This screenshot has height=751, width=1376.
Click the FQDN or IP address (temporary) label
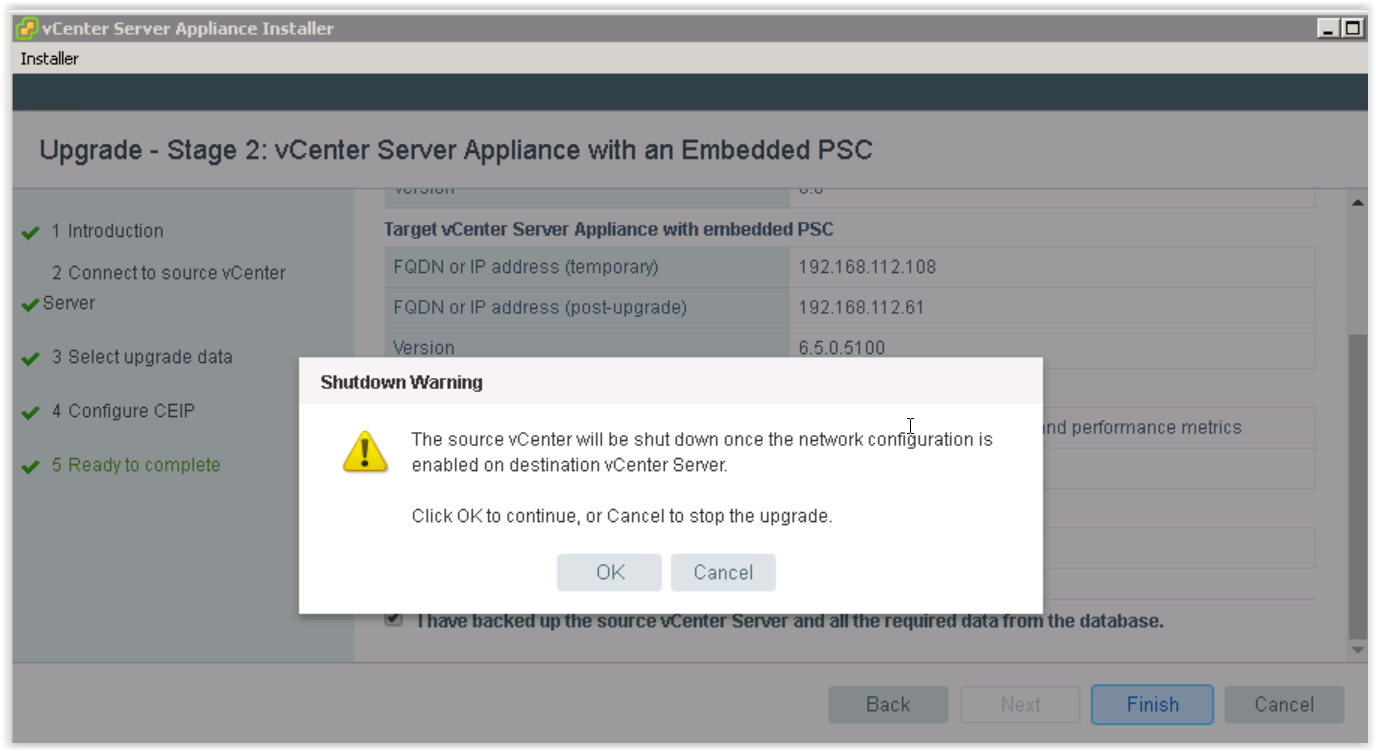(526, 267)
